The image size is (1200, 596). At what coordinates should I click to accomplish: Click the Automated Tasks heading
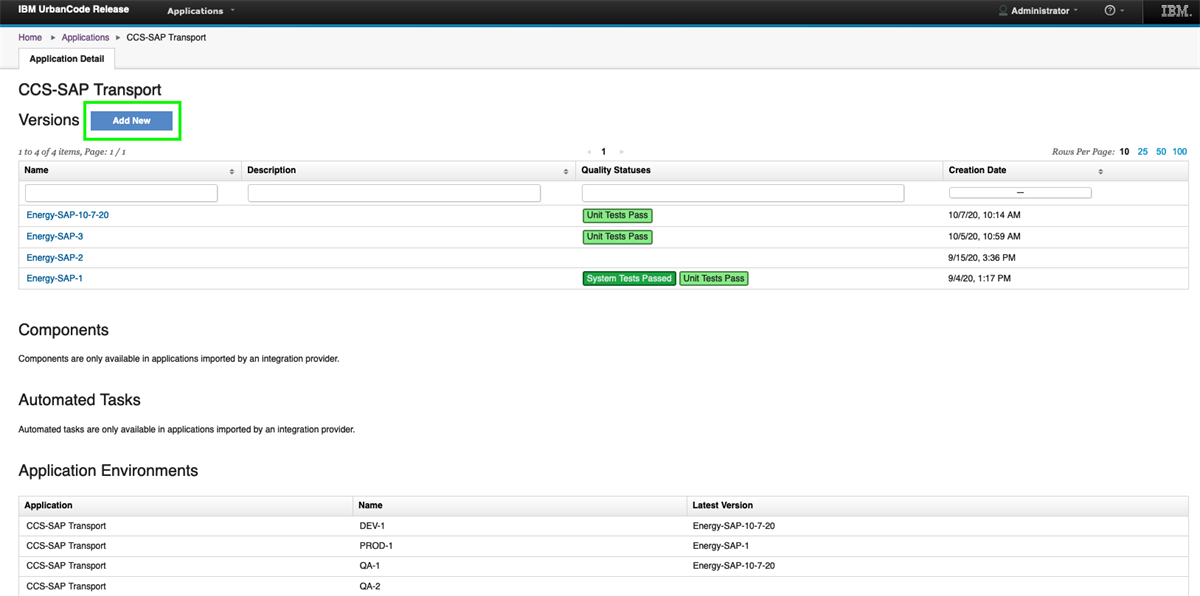[x=79, y=400]
